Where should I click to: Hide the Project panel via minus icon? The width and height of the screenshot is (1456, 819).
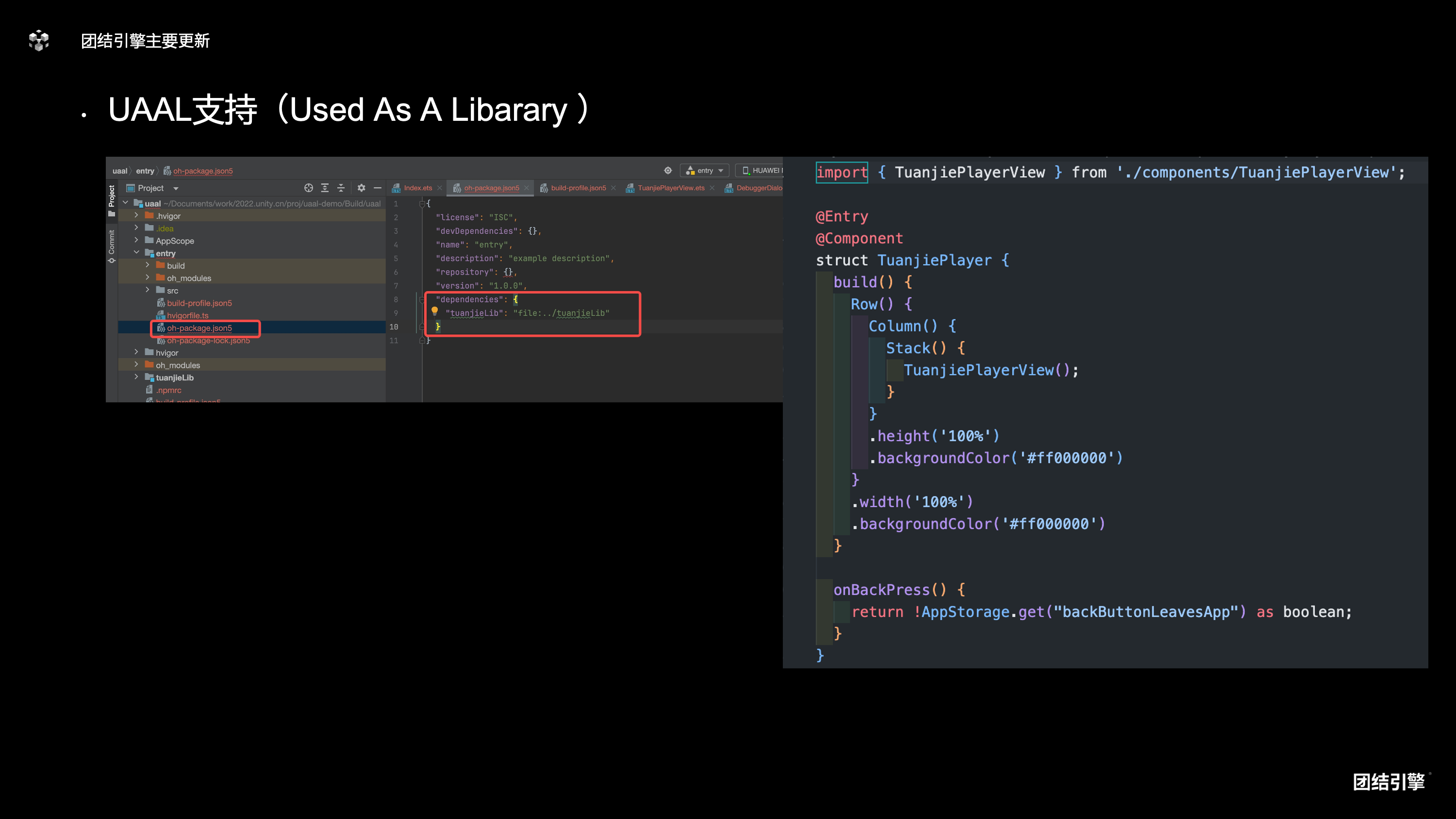point(378,188)
